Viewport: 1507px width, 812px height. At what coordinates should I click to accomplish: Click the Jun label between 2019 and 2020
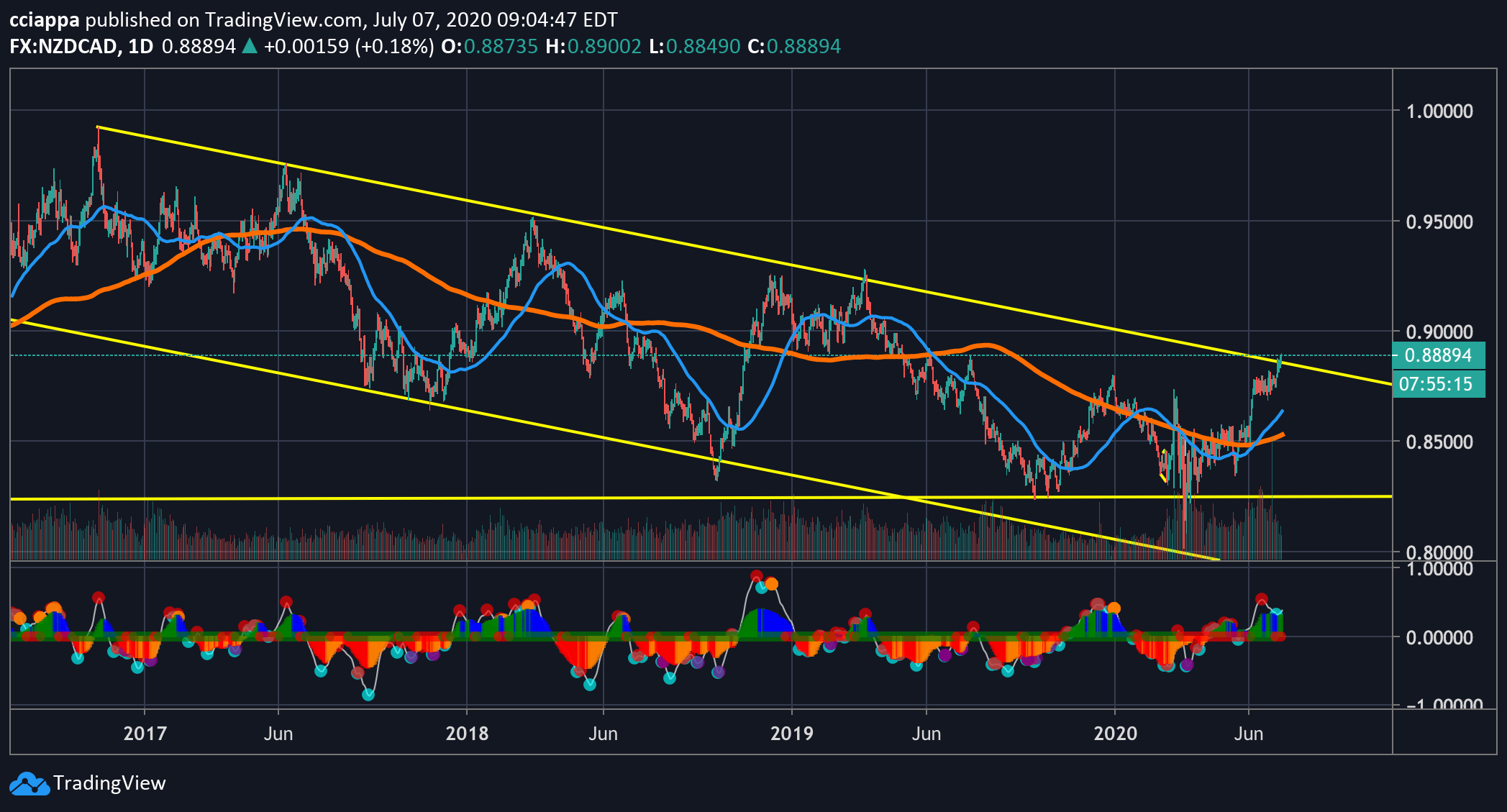[x=926, y=734]
